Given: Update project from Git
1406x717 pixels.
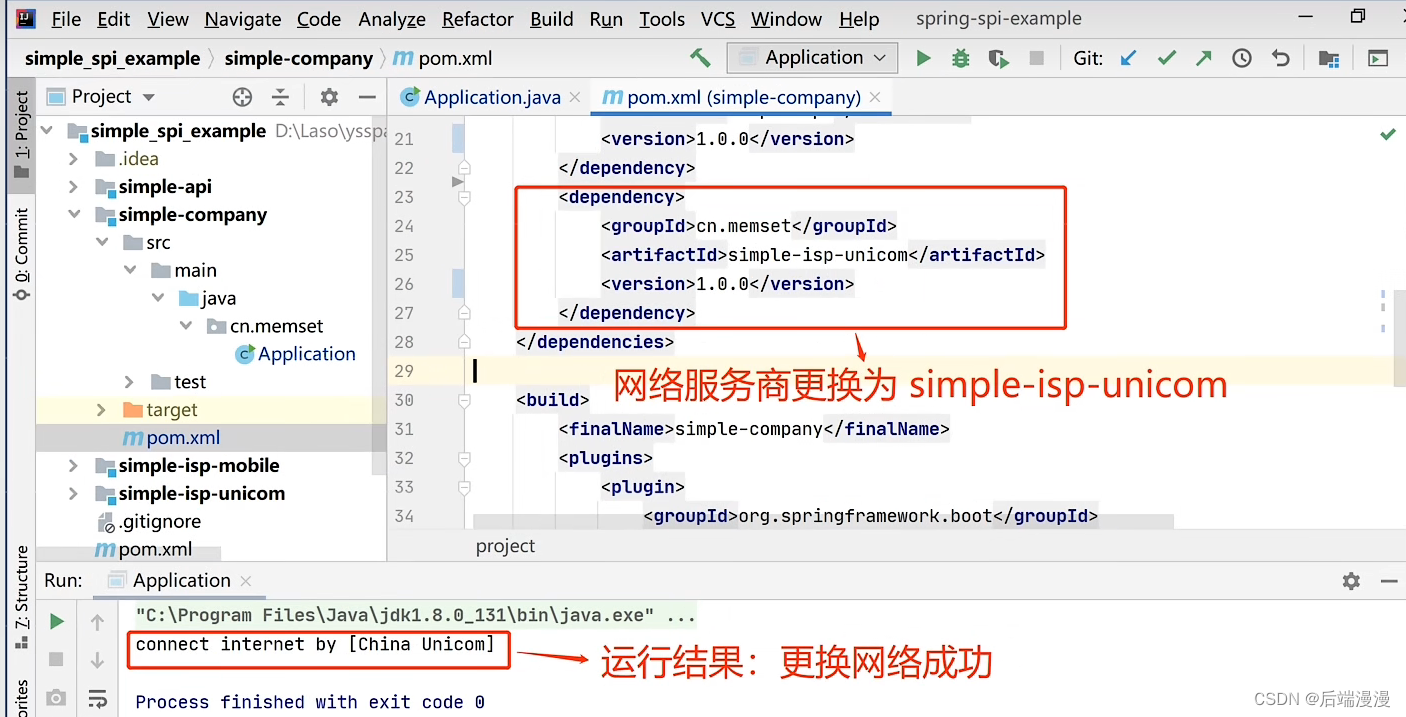Looking at the screenshot, I should coord(1129,58).
